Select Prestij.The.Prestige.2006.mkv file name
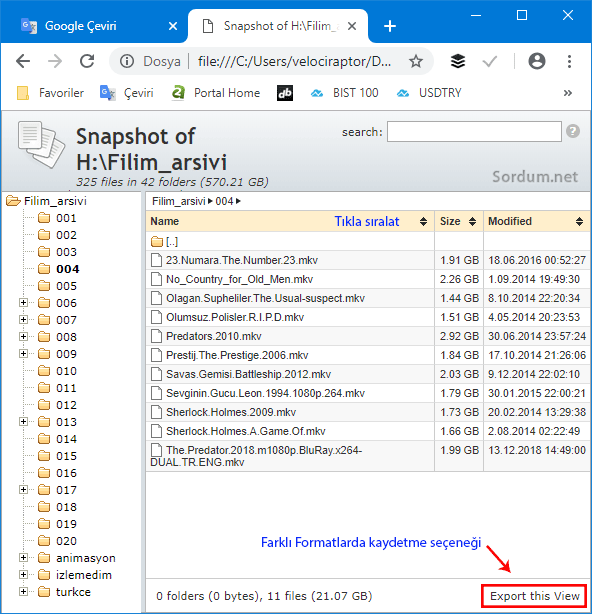This screenshot has width=592, height=614. pyautogui.click(x=237, y=355)
